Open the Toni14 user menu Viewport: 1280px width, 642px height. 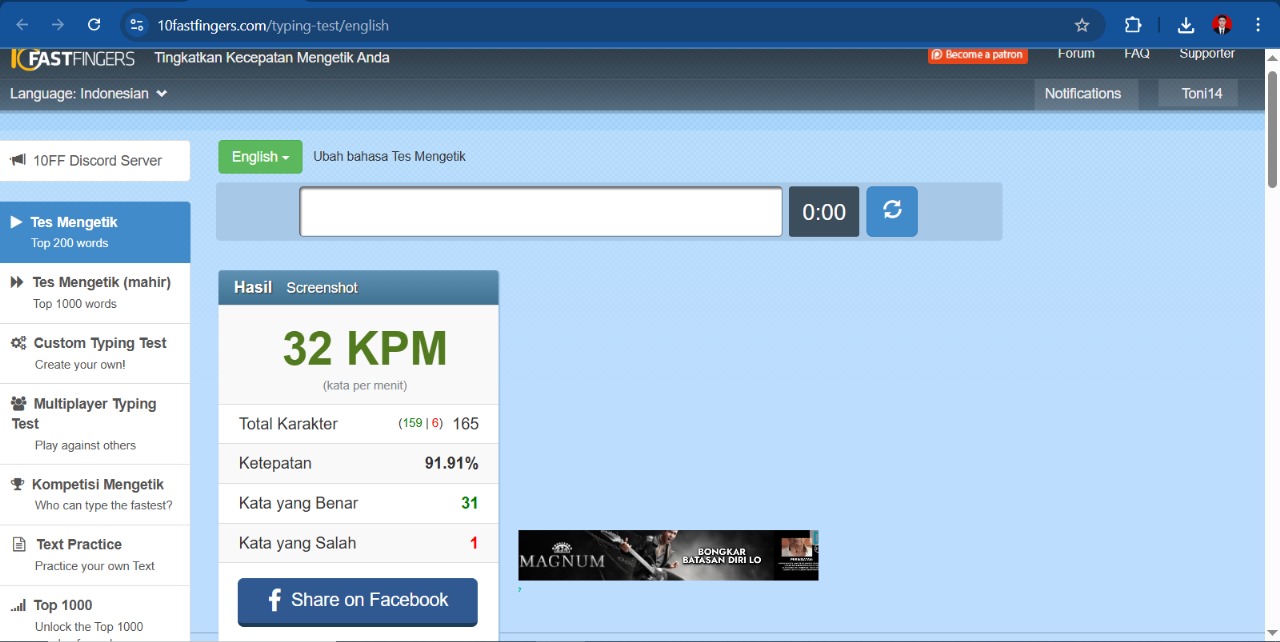pyautogui.click(x=1201, y=93)
